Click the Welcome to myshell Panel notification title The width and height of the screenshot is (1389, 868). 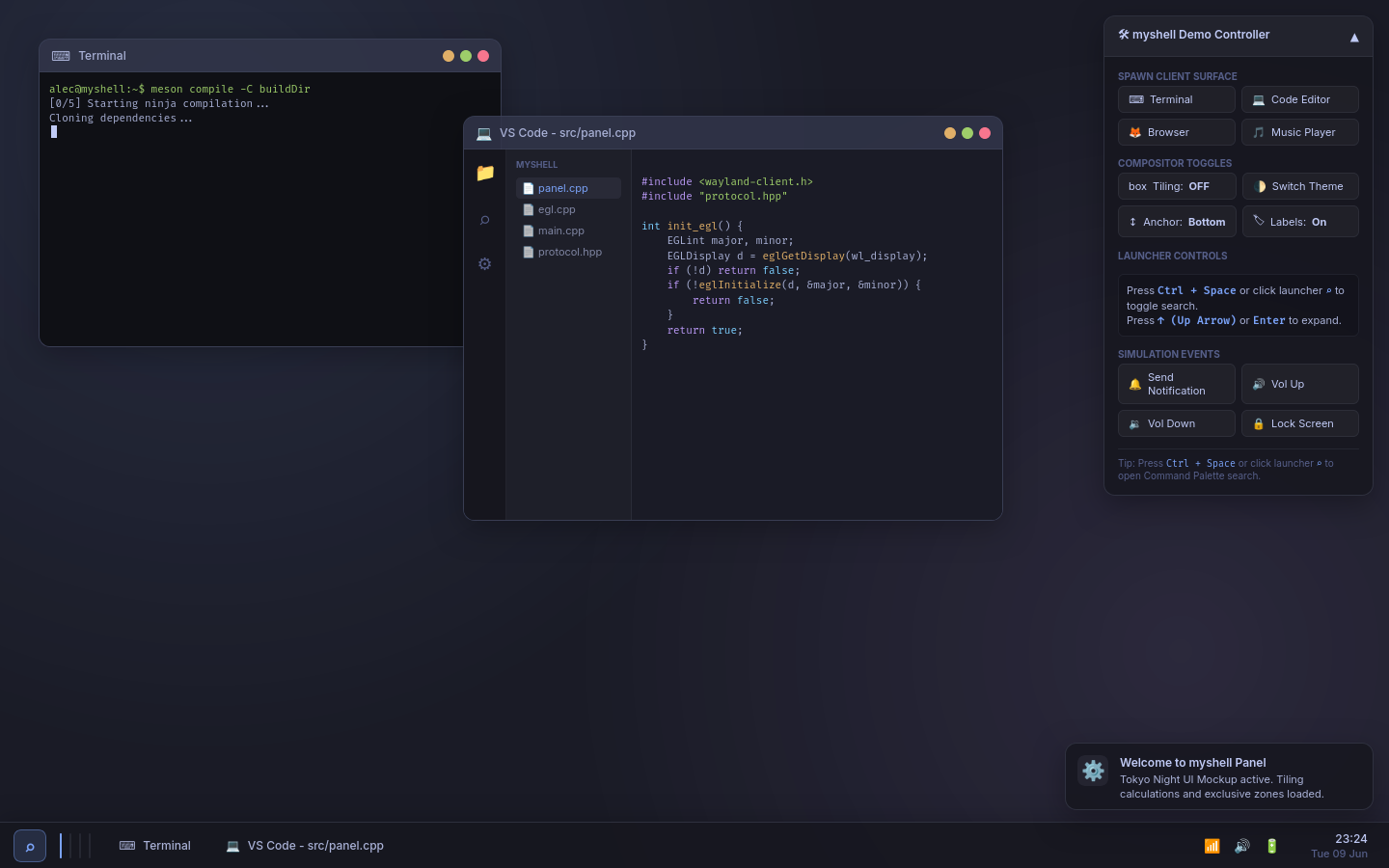(x=1192, y=763)
